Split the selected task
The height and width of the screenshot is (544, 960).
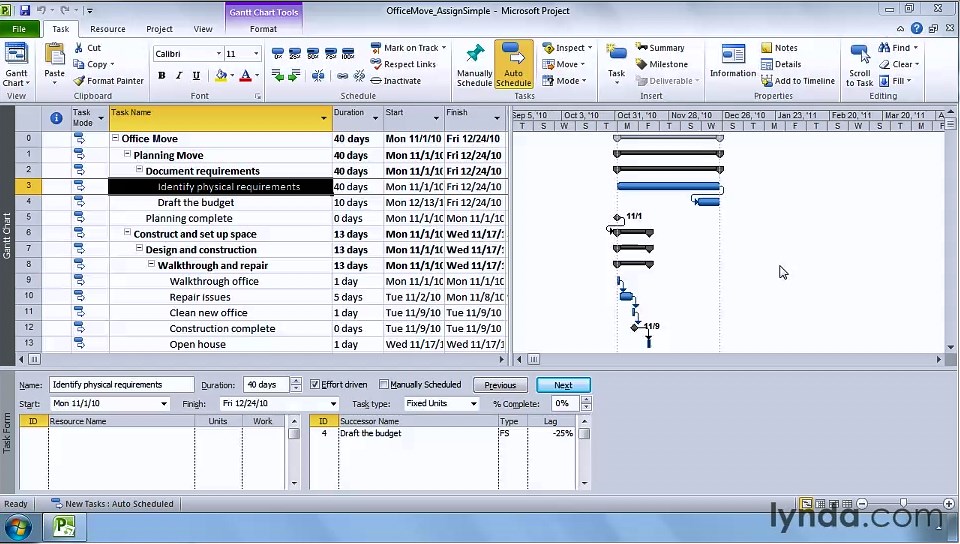318,75
